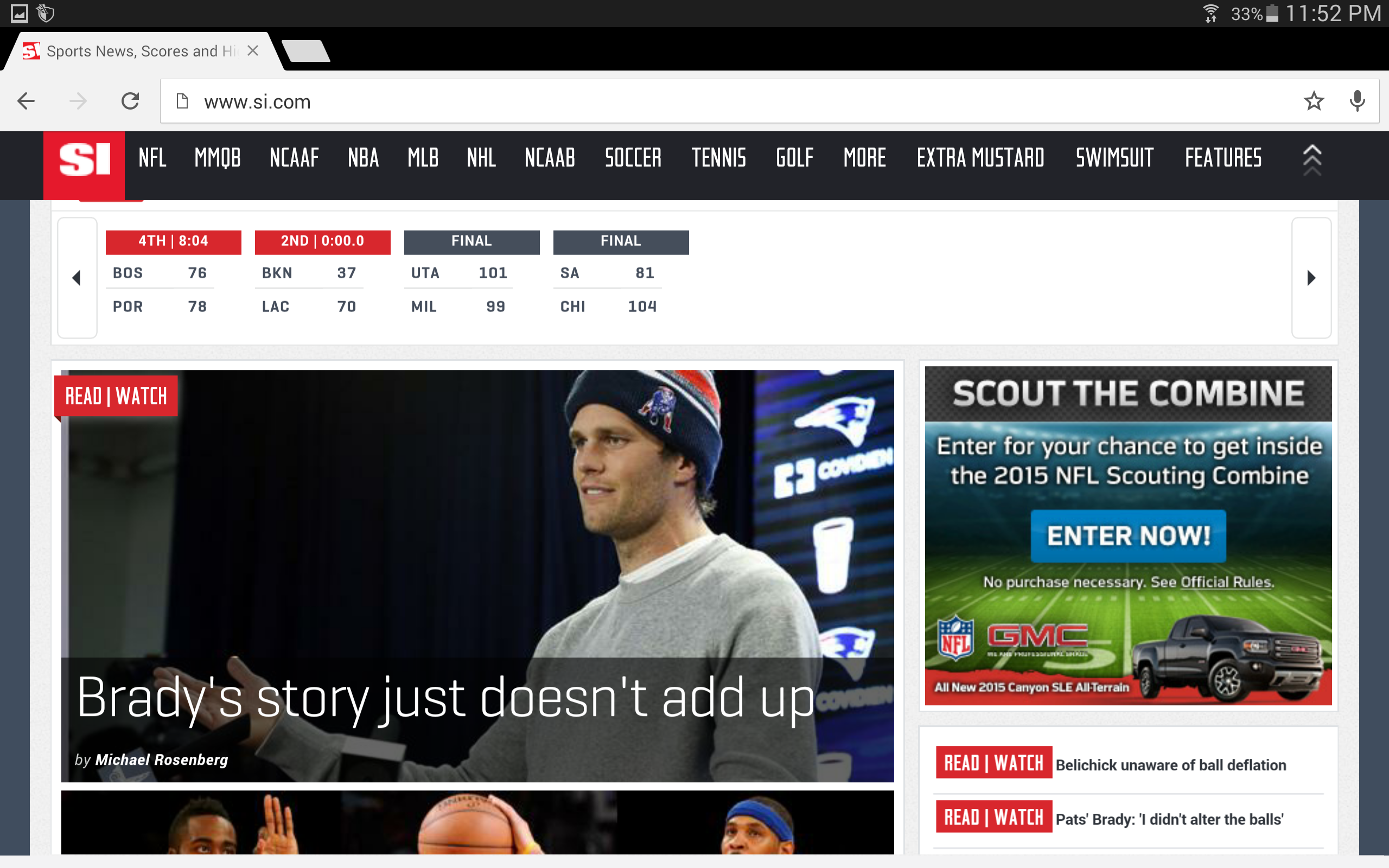Screen dimensions: 1389x868
Task: Select the EXTRA MUSTARD tab
Action: (x=980, y=158)
